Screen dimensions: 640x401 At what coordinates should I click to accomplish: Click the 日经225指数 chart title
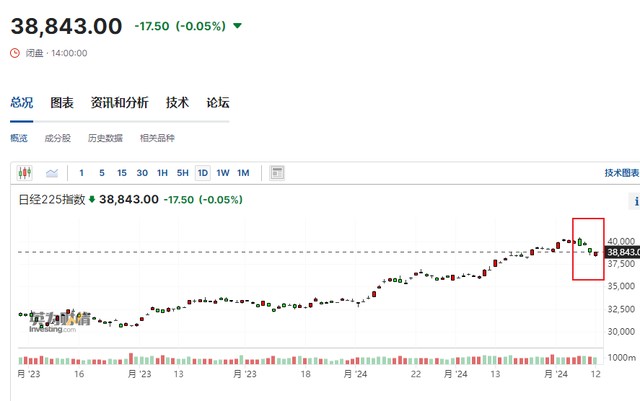tap(52, 199)
